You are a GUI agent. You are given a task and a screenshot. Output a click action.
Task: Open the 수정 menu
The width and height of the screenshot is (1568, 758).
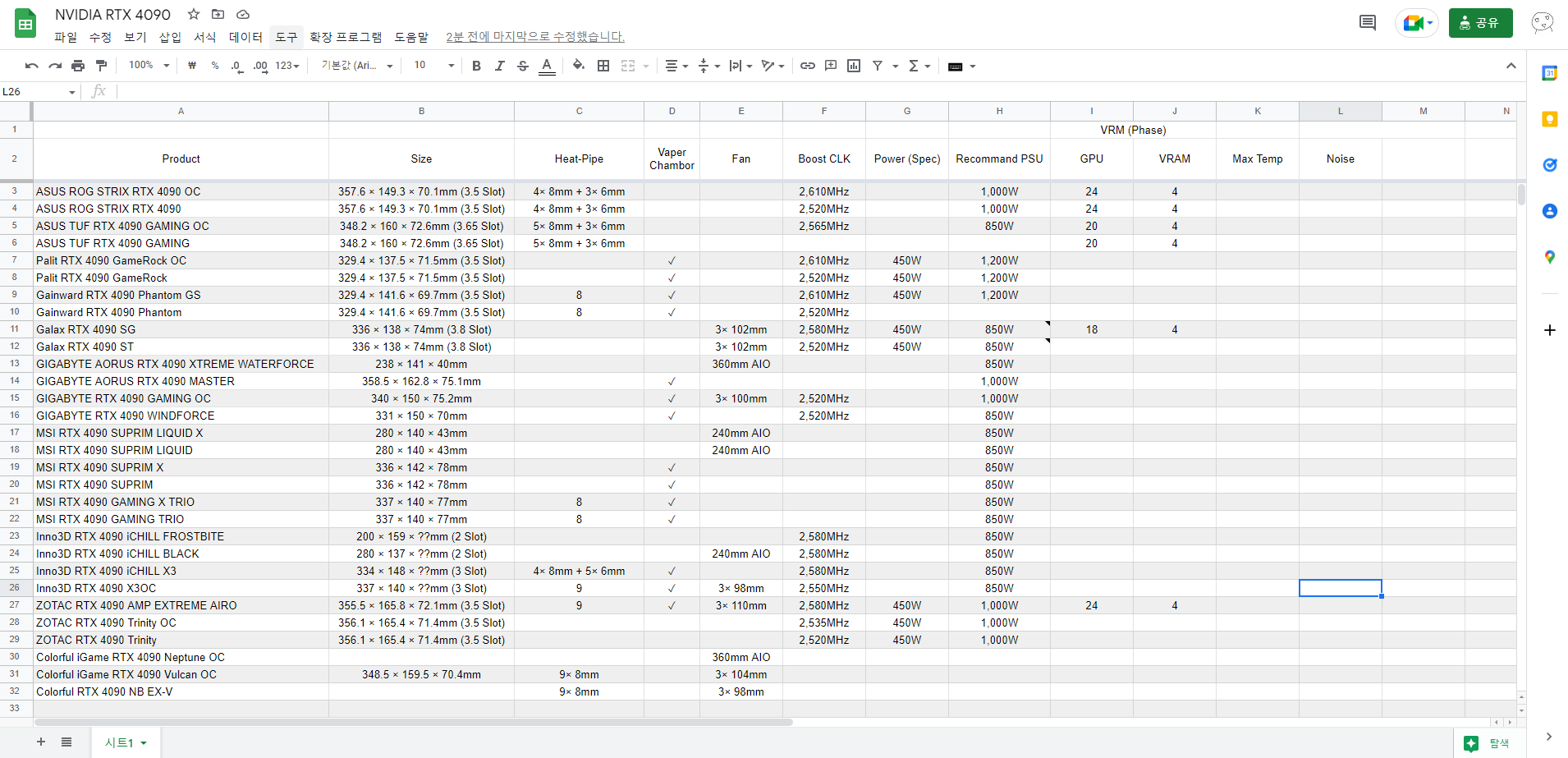tap(100, 37)
